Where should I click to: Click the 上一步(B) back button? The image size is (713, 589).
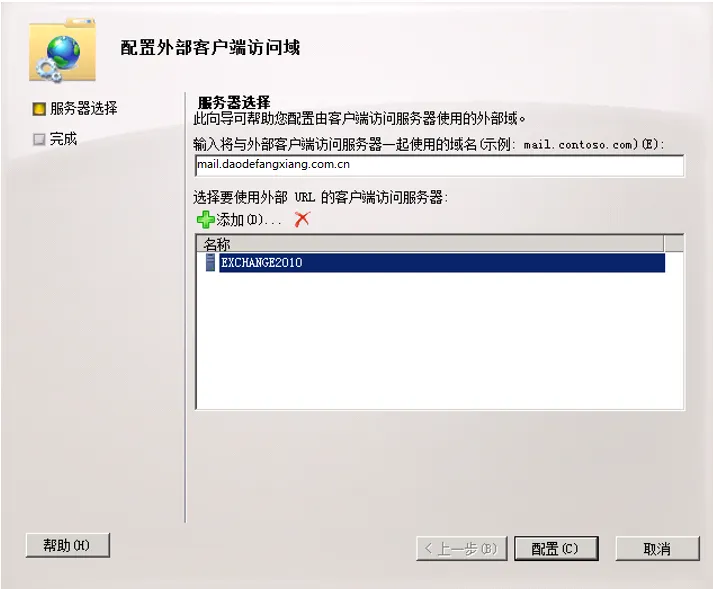(x=461, y=549)
